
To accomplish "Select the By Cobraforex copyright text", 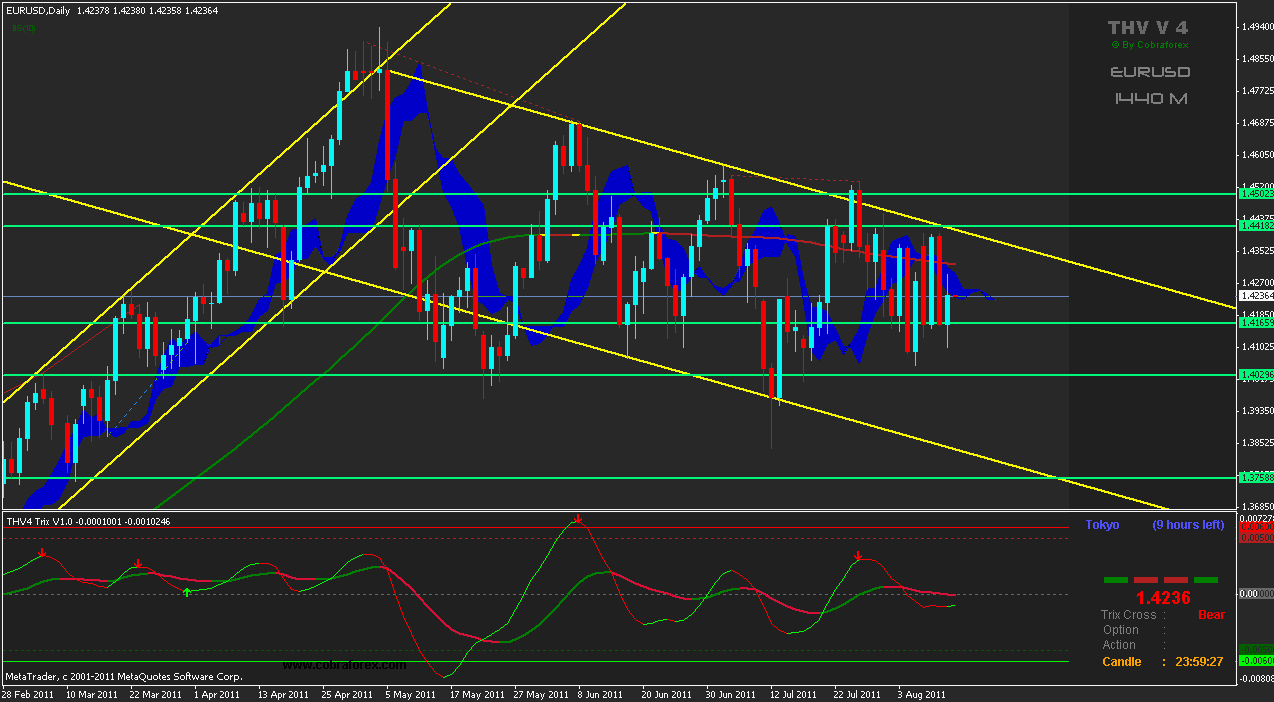I will pos(1150,45).
